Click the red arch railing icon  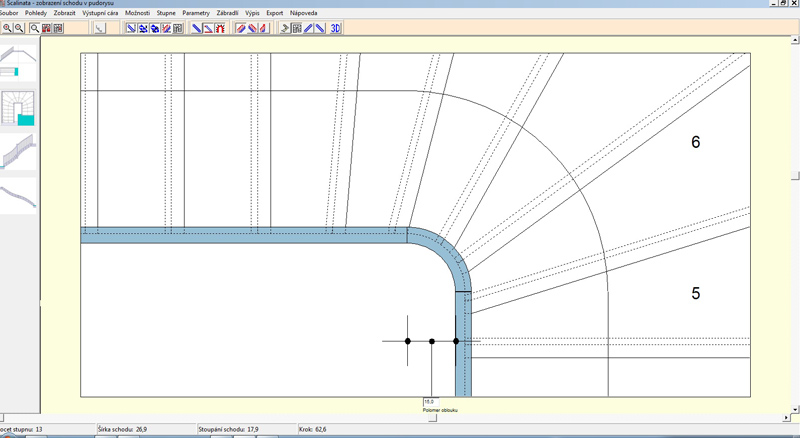(x=220, y=28)
